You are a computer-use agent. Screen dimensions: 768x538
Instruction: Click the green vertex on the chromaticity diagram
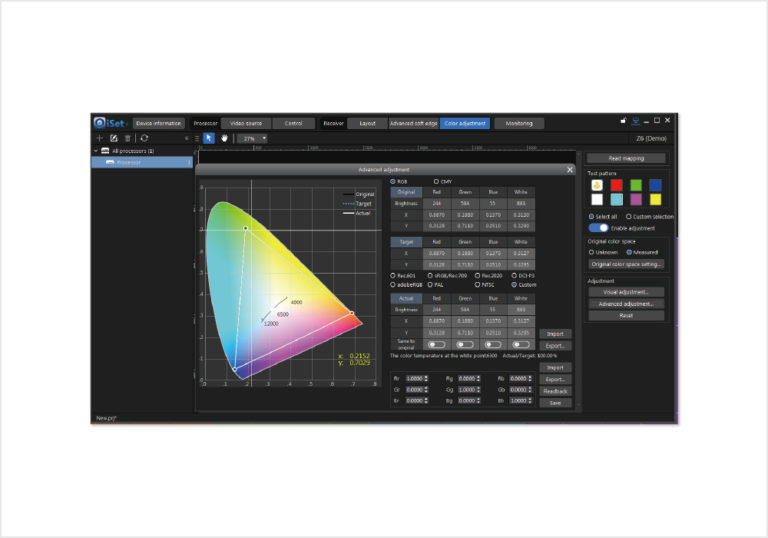[x=246, y=228]
